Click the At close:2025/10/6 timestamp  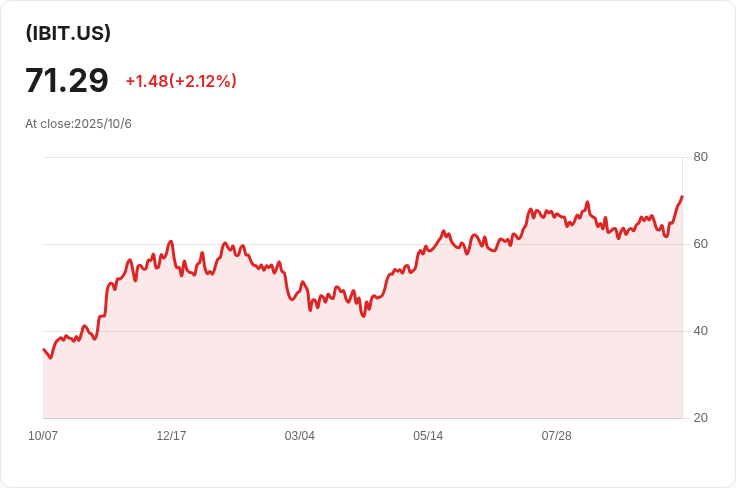(x=78, y=124)
